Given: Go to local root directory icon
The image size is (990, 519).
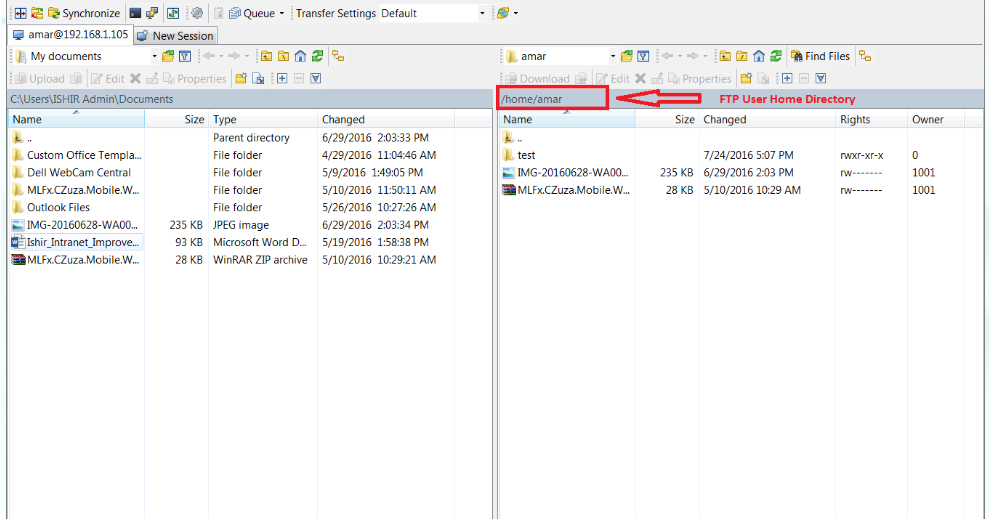Looking at the screenshot, I should coord(283,56).
